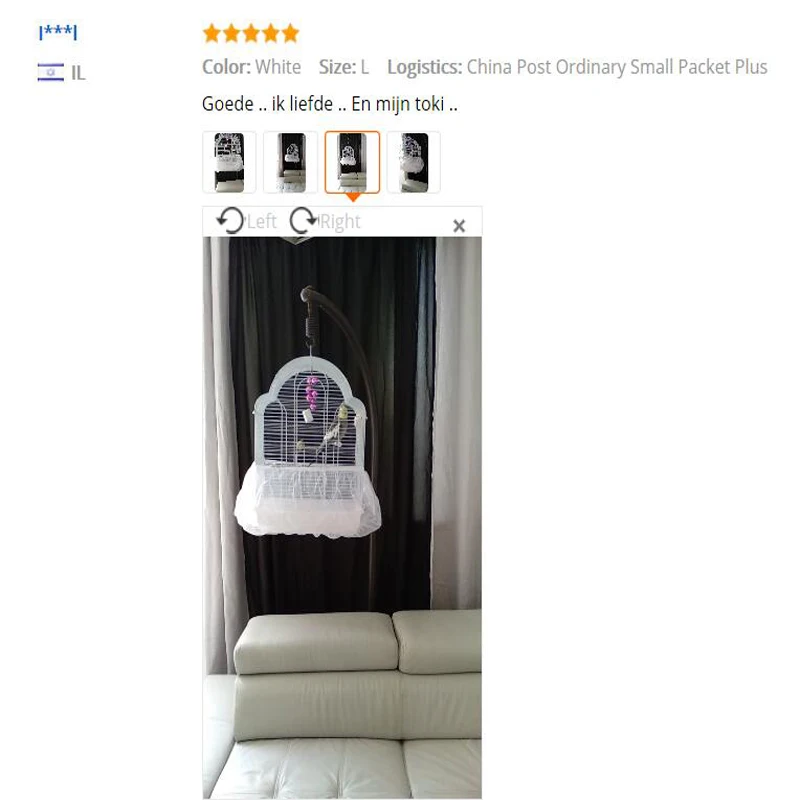This screenshot has height=800, width=800.
Task: Click the IL country code text
Action: click(78, 73)
